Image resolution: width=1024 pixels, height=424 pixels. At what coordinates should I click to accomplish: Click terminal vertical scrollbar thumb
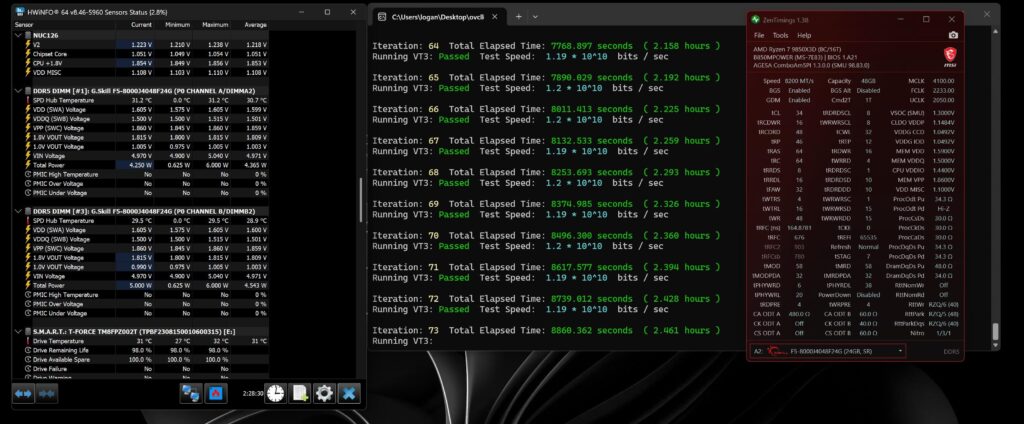tap(995, 332)
